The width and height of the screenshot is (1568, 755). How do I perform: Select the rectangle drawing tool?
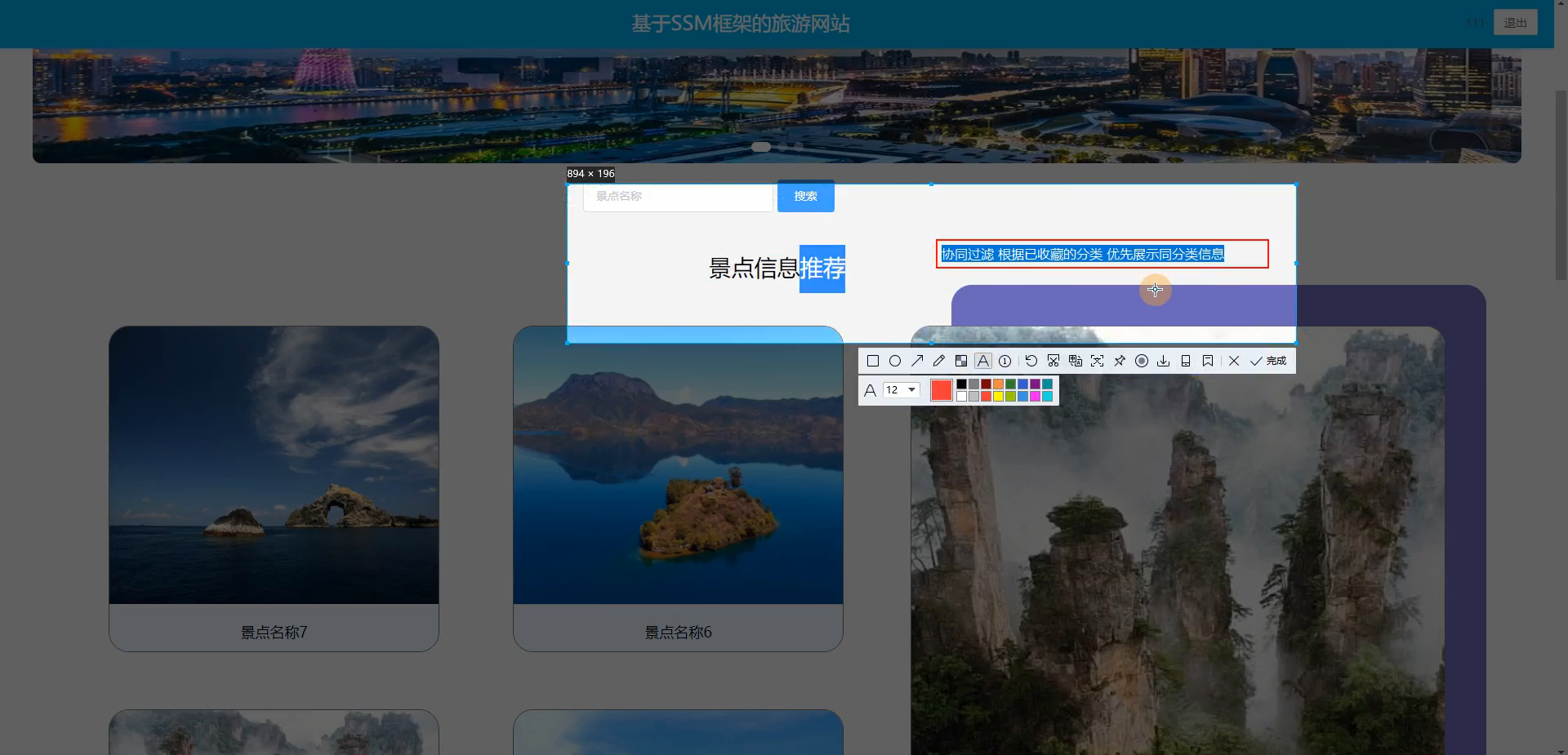tap(873, 361)
